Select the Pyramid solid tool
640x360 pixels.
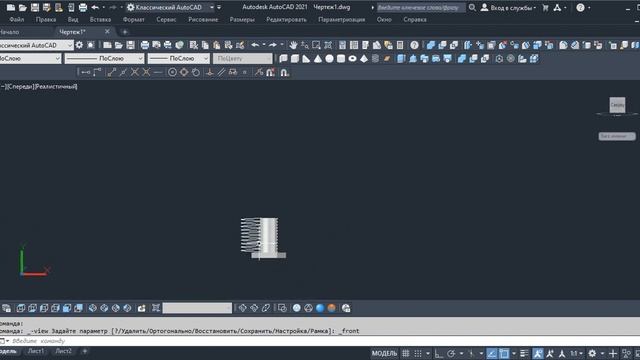[x=364, y=59]
